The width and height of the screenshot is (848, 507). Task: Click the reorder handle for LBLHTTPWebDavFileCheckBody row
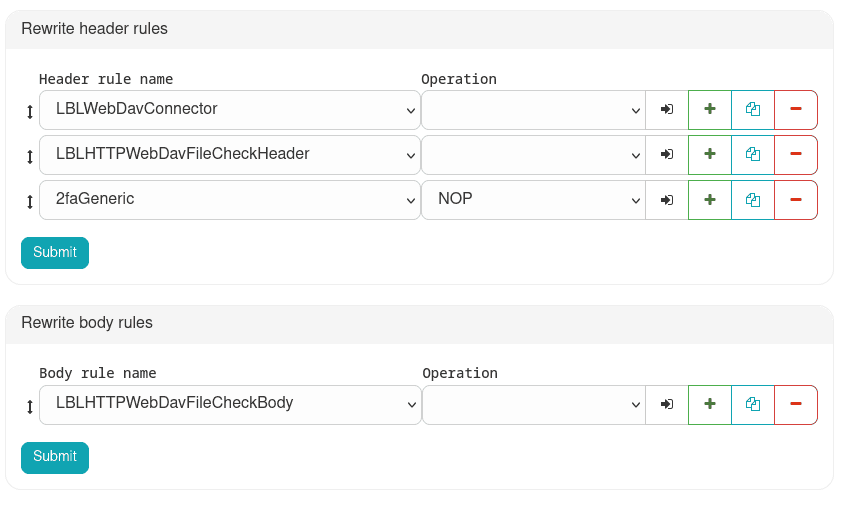pos(30,406)
